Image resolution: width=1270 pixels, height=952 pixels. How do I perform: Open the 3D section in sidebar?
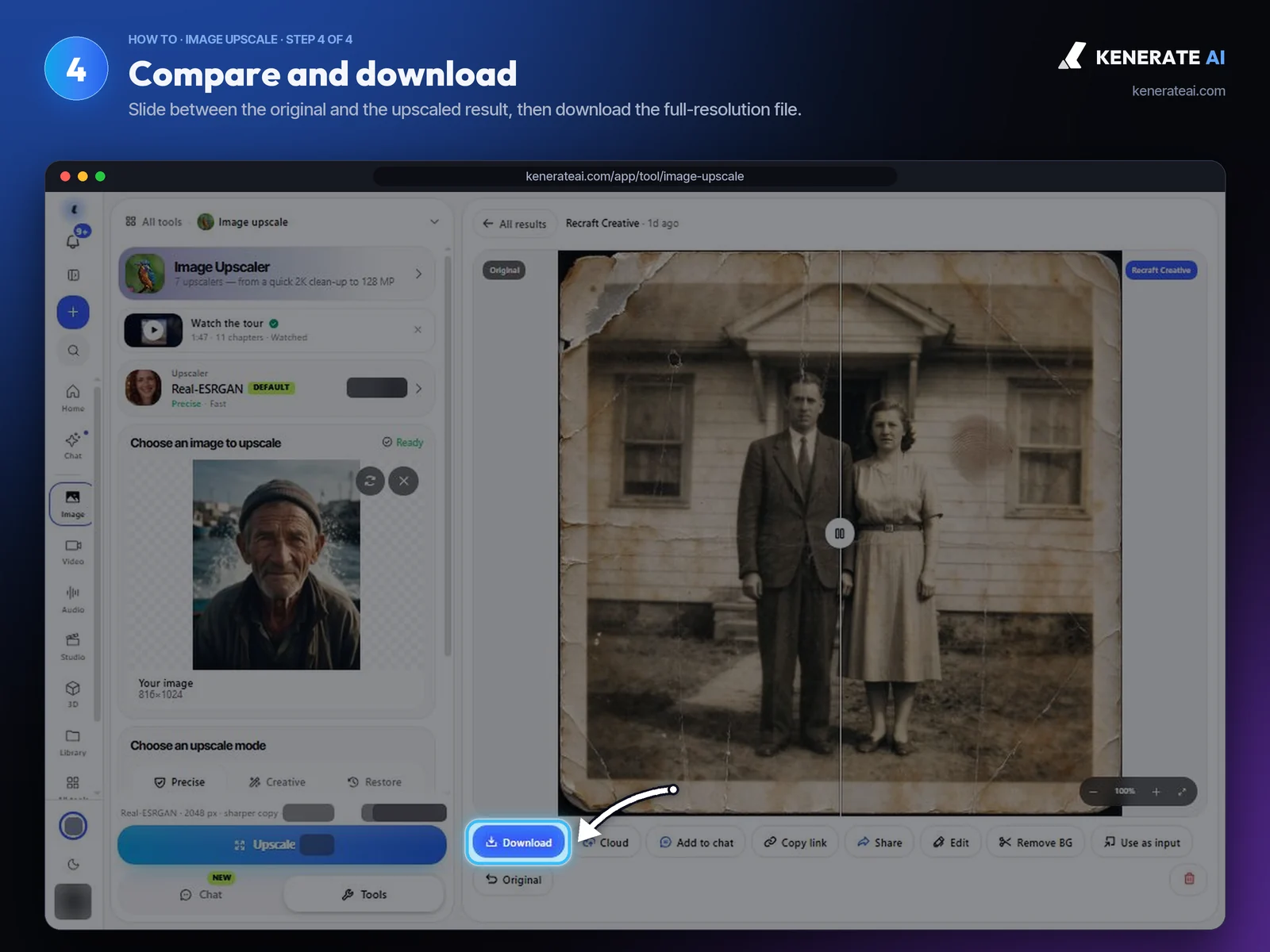pyautogui.click(x=73, y=694)
